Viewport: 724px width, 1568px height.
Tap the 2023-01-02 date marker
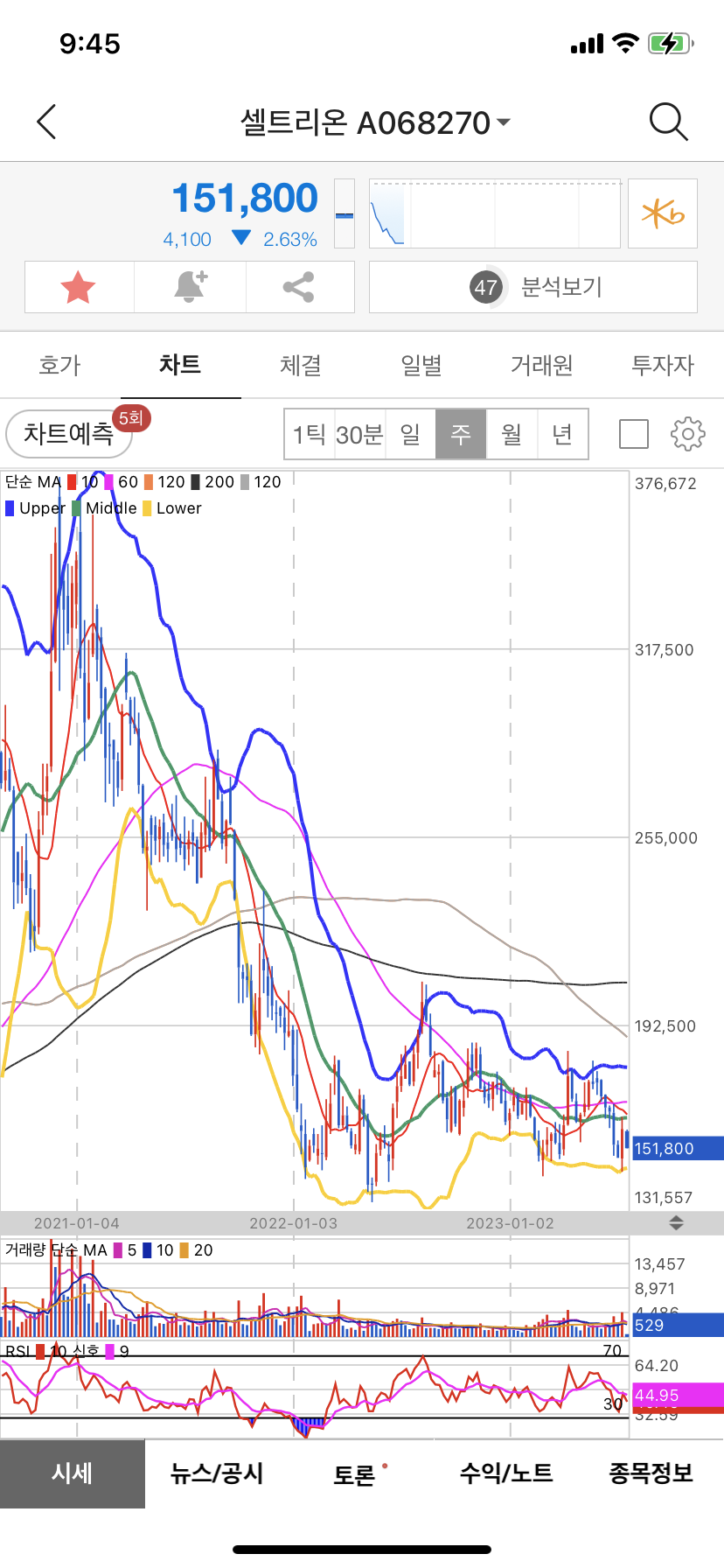tap(510, 1223)
